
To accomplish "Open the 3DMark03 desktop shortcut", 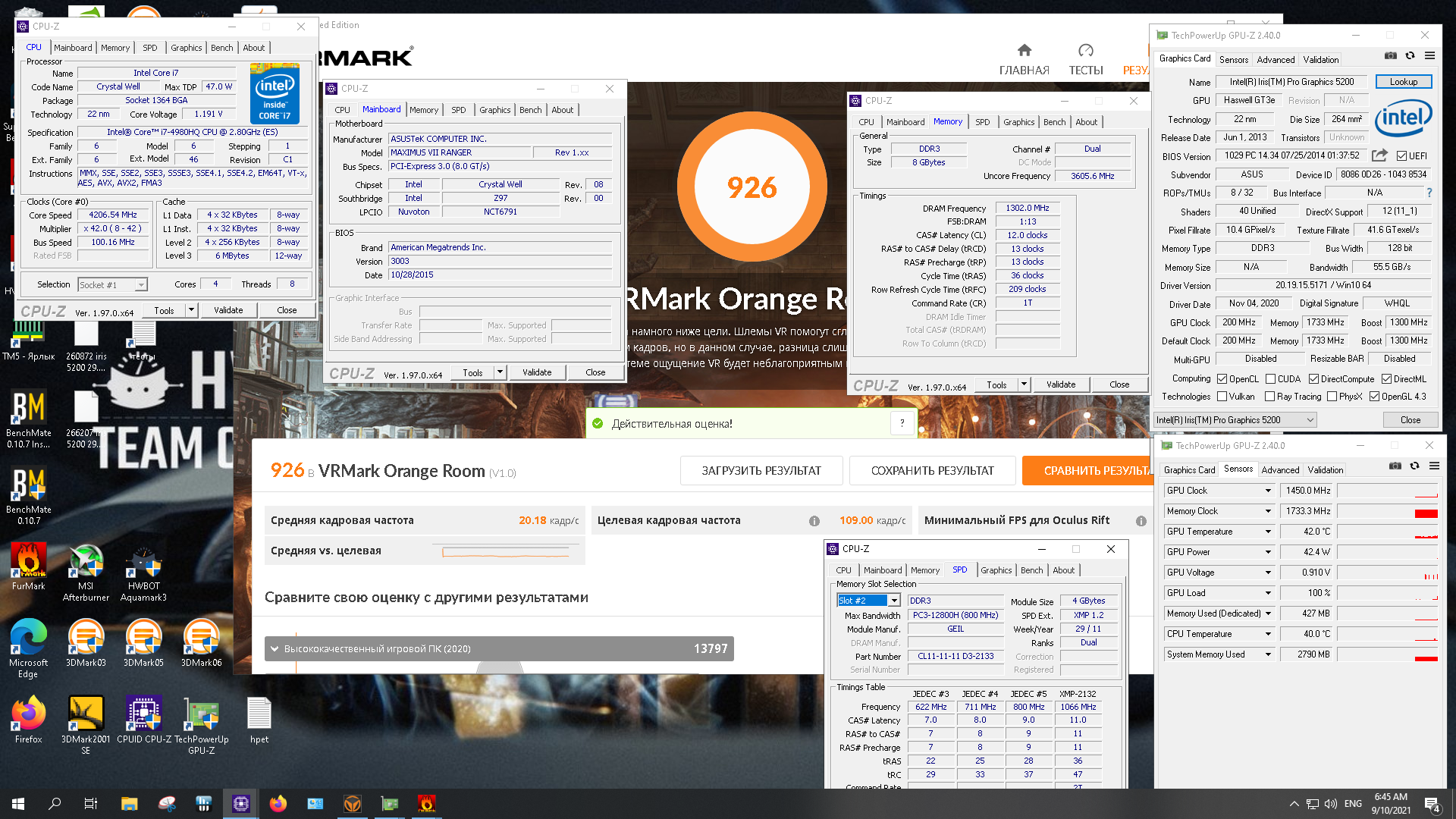I will [x=86, y=643].
